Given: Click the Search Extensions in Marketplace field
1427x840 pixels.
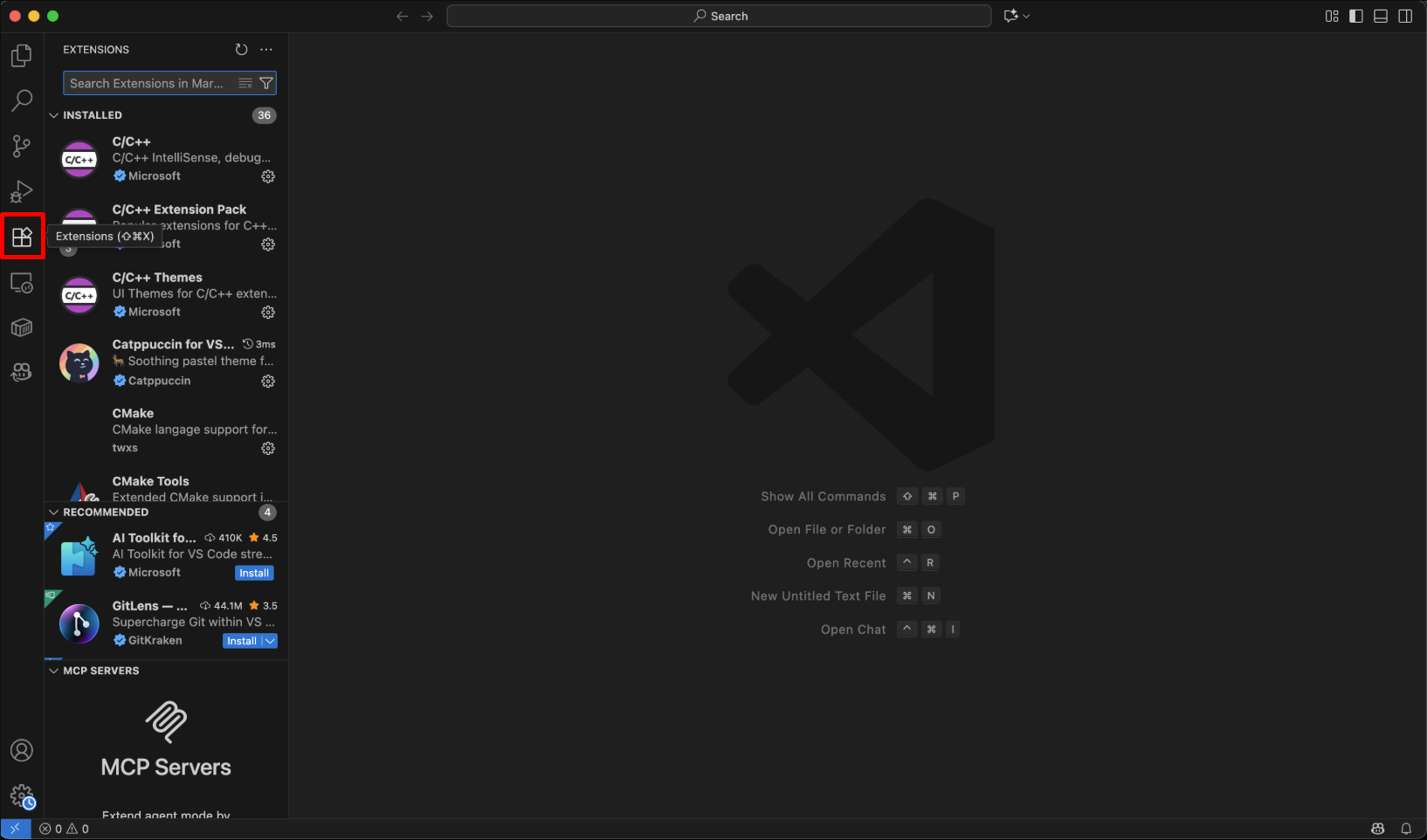Looking at the screenshot, I should pos(148,83).
